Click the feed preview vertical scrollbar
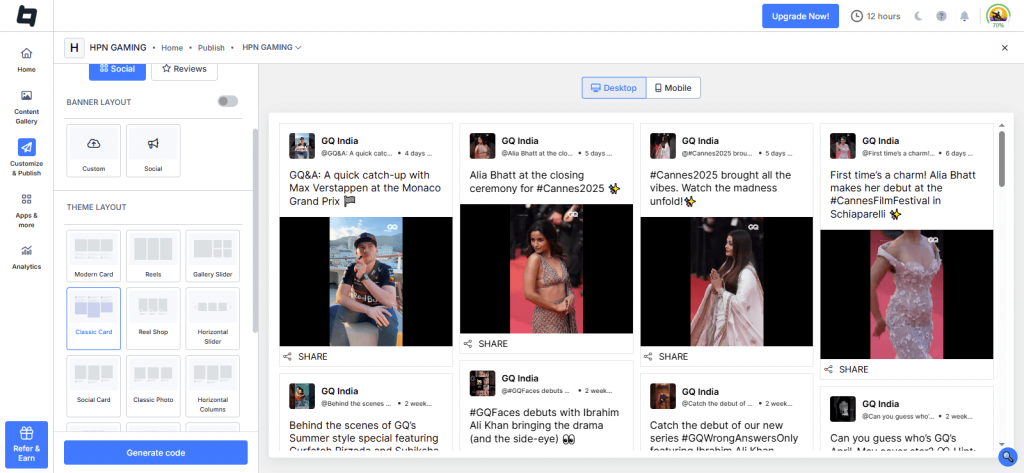Viewport: 1024px width, 473px height. click(x=1001, y=160)
